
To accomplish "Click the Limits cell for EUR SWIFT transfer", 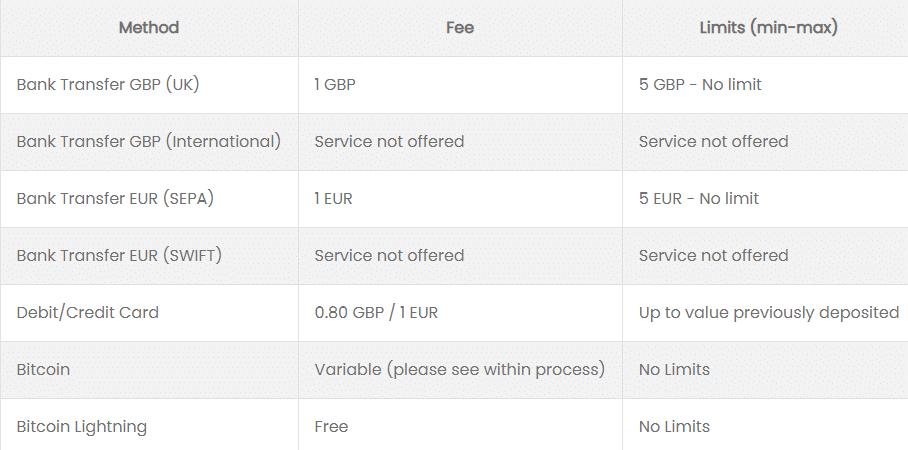I will tap(713, 256).
